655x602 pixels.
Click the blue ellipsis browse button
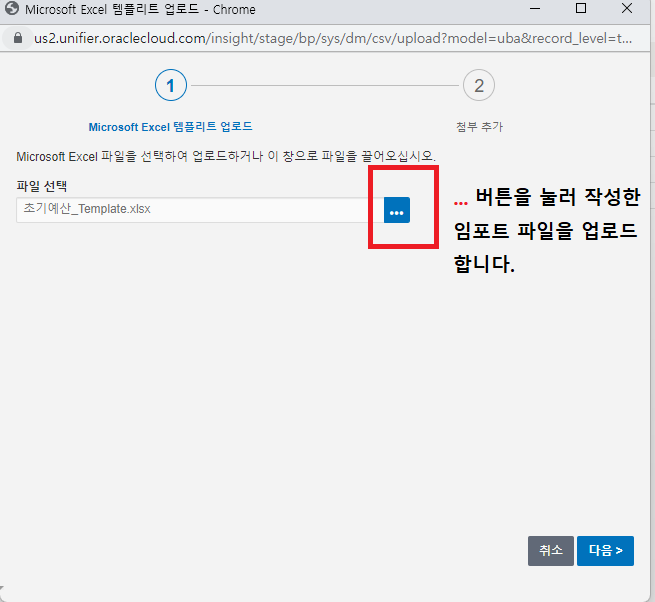(x=397, y=211)
